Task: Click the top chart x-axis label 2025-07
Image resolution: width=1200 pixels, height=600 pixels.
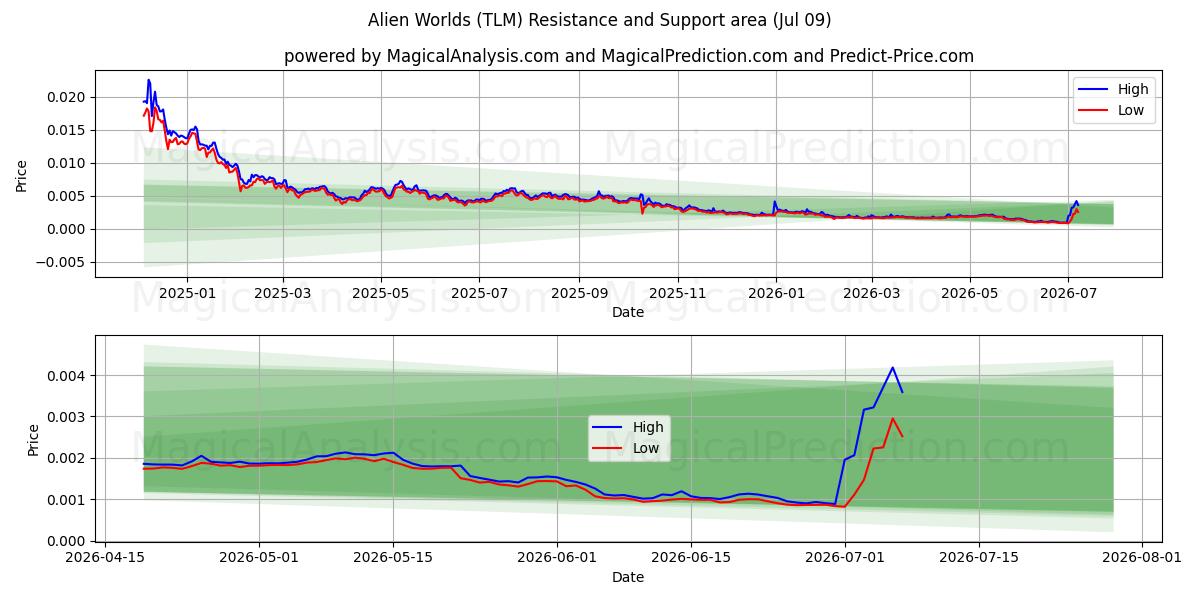Action: tap(479, 294)
